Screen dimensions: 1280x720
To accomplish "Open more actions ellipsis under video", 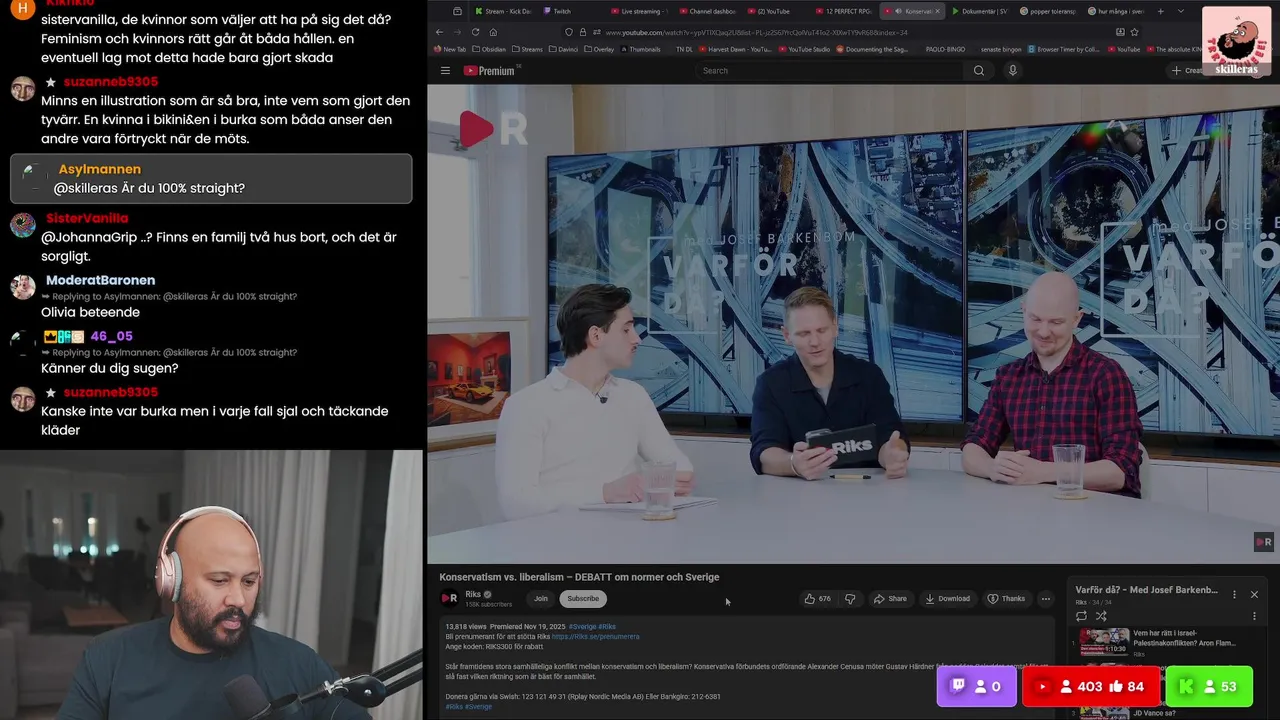I will (1046, 599).
